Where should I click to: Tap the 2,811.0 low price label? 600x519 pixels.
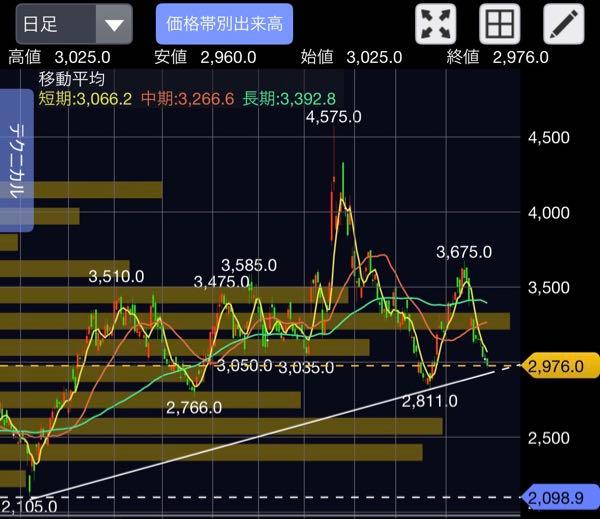[x=430, y=400]
